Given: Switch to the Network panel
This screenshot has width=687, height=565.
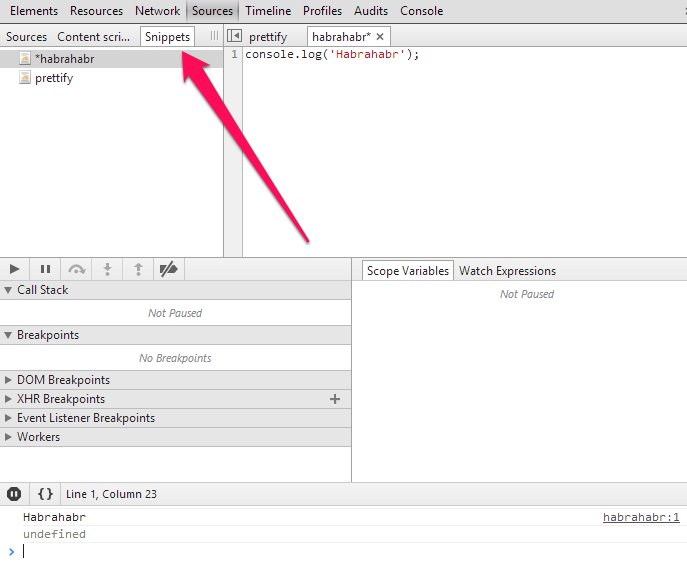Looking at the screenshot, I should click(157, 11).
